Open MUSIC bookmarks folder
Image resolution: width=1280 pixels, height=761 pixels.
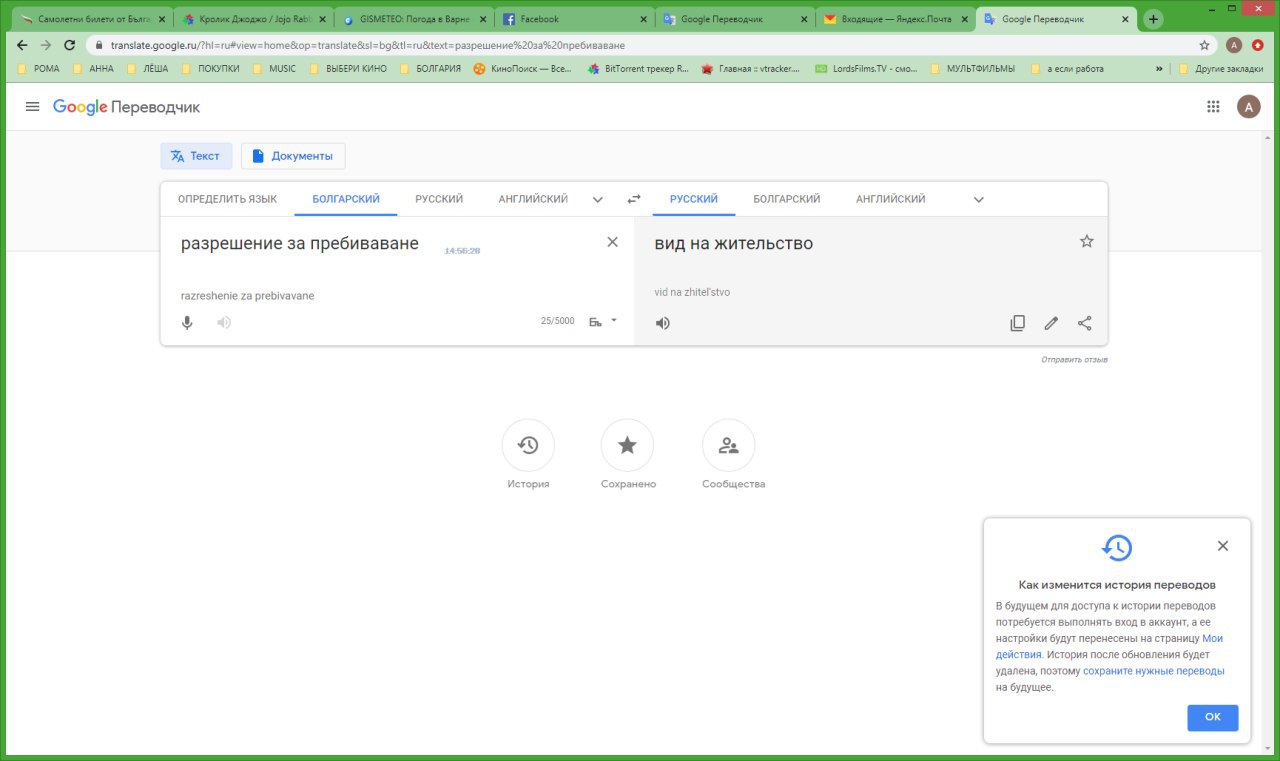(x=274, y=69)
